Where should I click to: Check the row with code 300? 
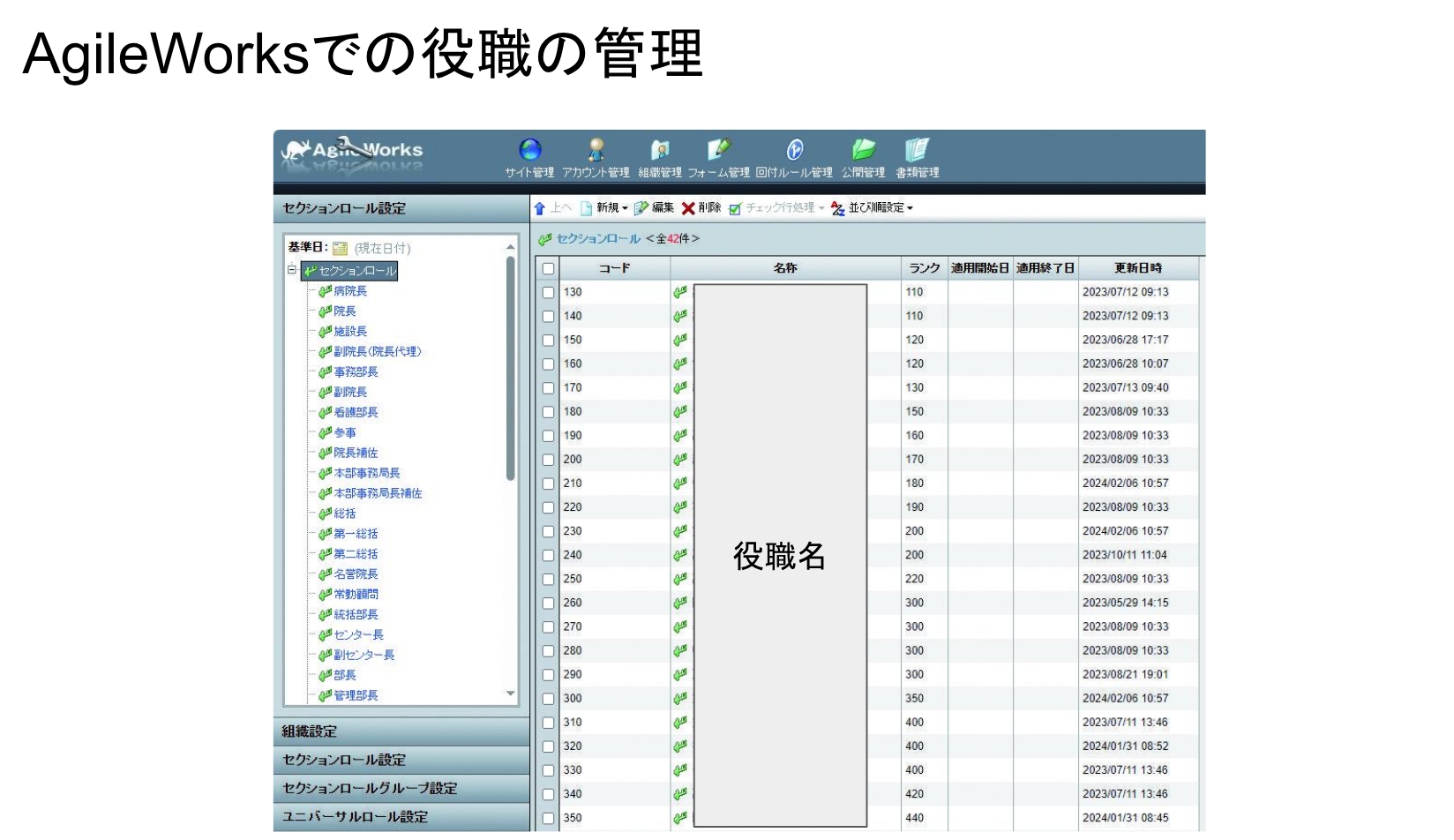pyautogui.click(x=548, y=699)
